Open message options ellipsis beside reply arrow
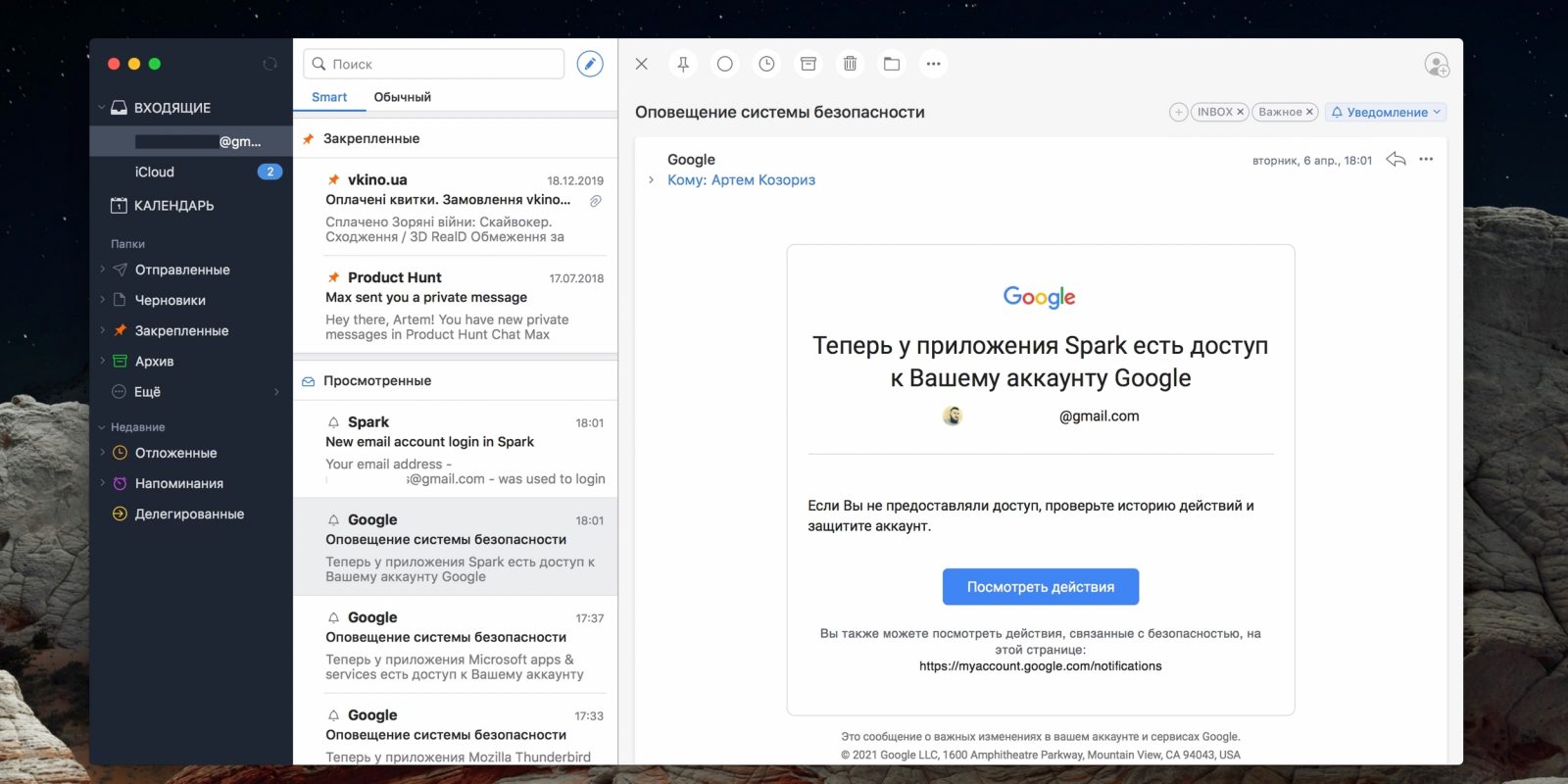 coord(1426,159)
